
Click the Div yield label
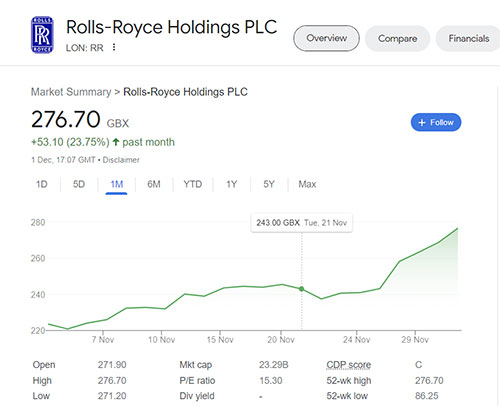pos(197,396)
